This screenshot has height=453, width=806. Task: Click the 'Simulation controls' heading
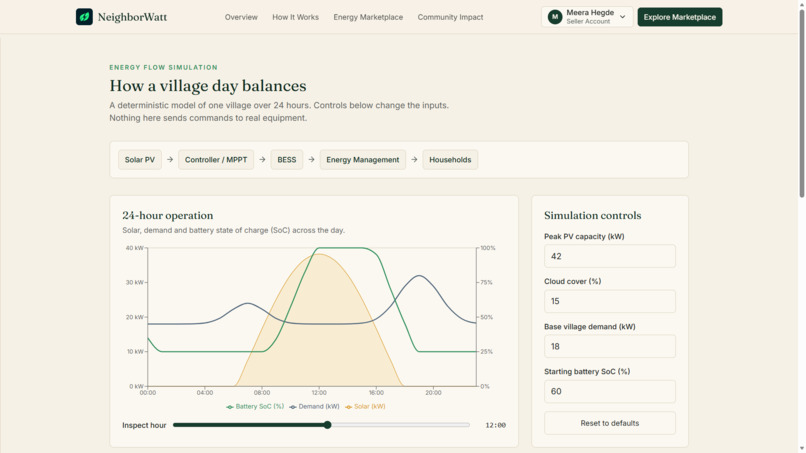(x=593, y=215)
